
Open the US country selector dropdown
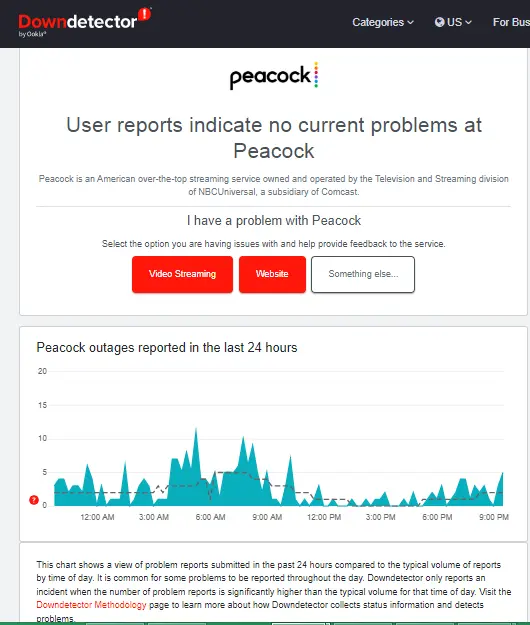pos(453,22)
